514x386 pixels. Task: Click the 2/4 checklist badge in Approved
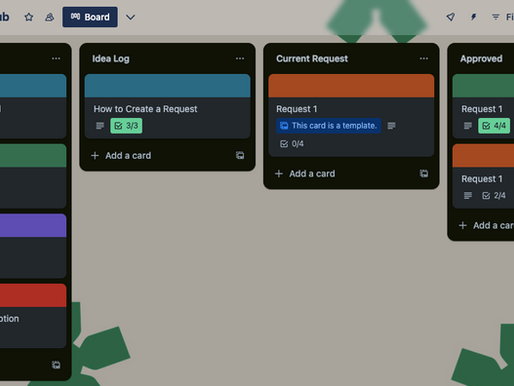pyautogui.click(x=494, y=195)
